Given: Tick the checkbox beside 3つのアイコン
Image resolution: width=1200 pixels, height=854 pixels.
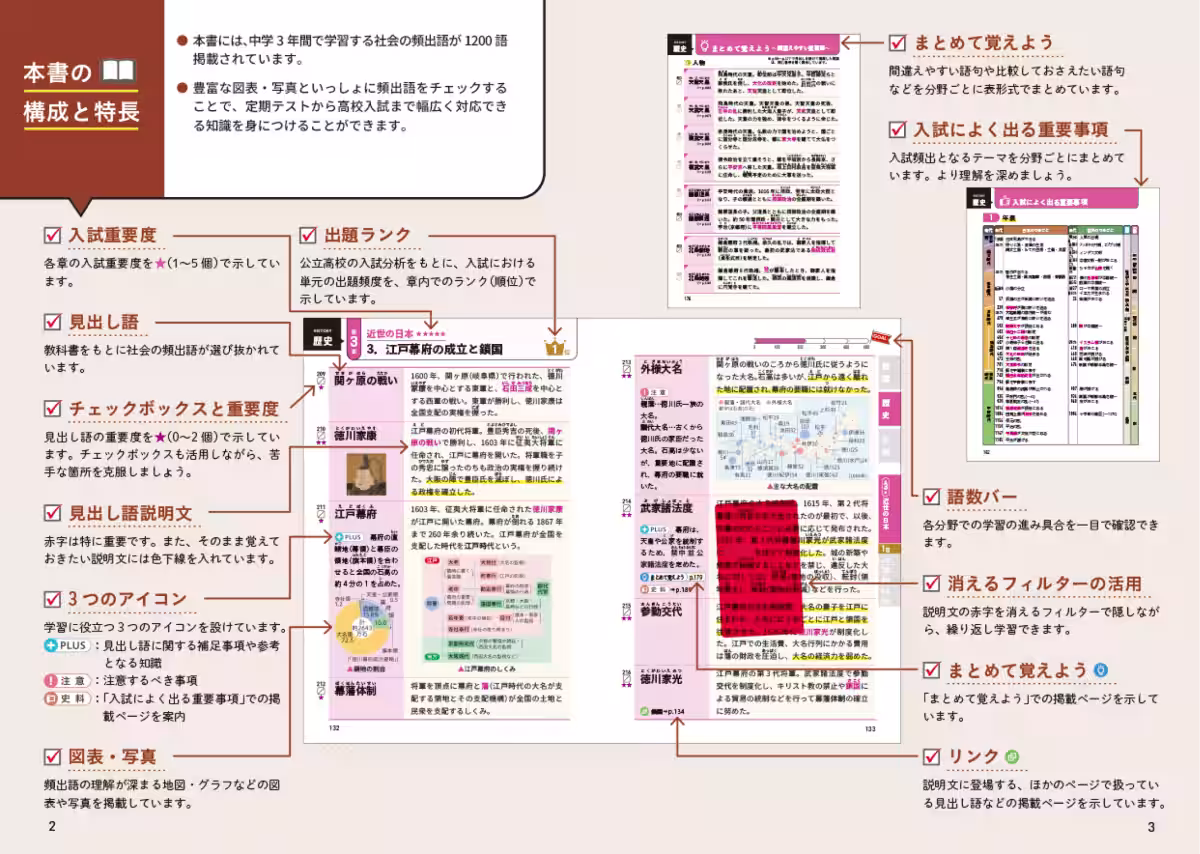Looking at the screenshot, I should point(54,599).
